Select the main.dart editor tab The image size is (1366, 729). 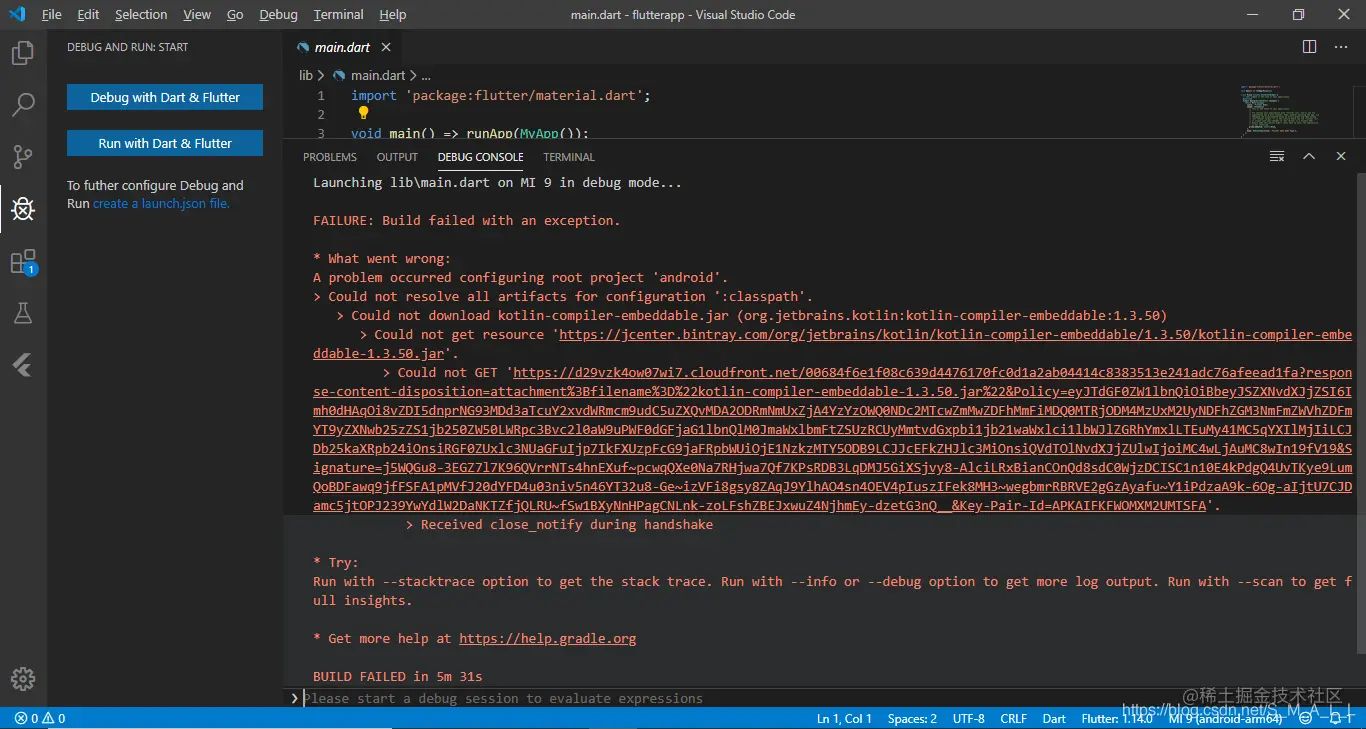pos(341,47)
